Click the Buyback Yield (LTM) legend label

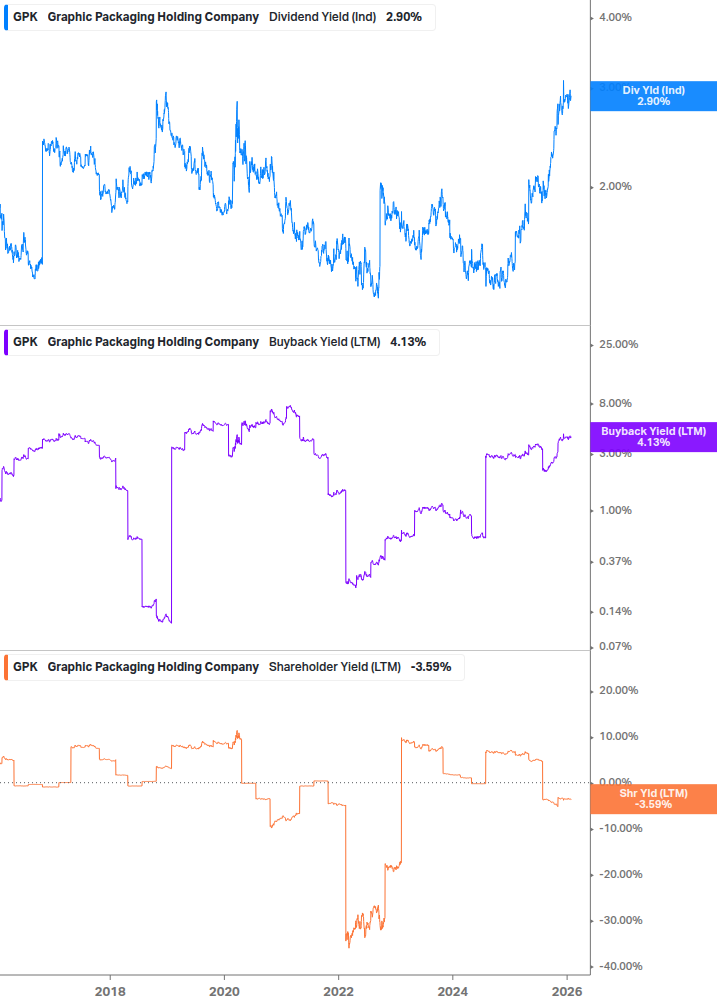(324, 342)
